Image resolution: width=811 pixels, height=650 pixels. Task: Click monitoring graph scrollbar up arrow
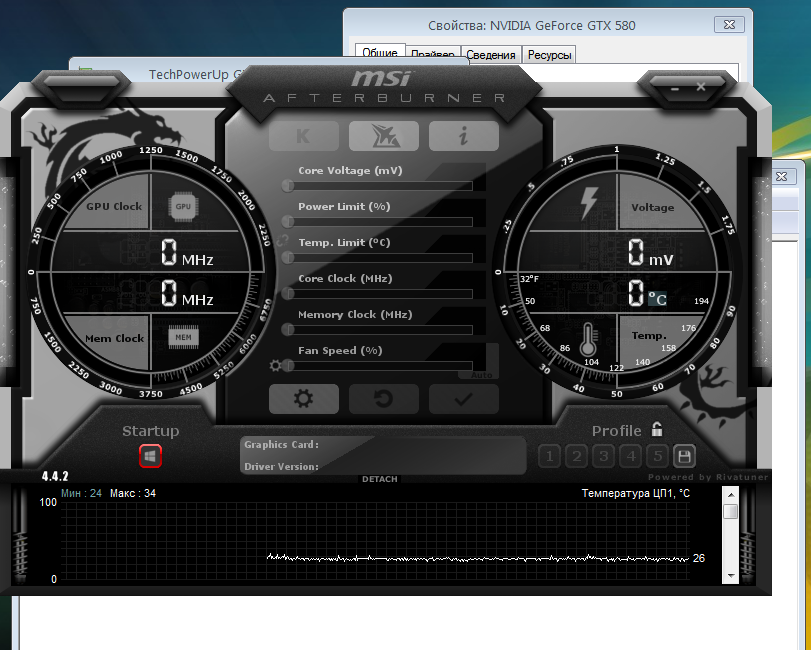click(x=731, y=495)
